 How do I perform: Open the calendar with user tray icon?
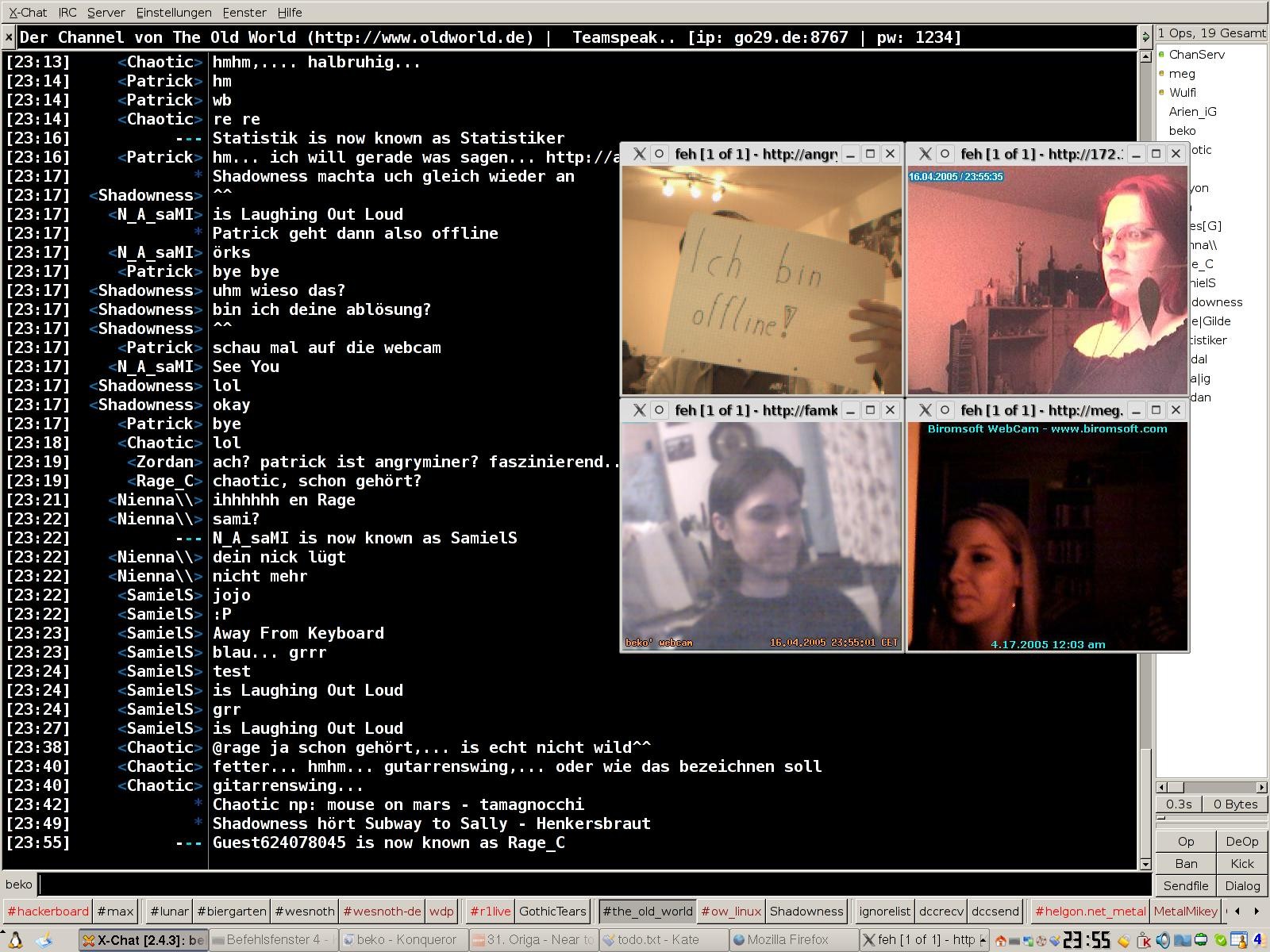pos(1239,941)
